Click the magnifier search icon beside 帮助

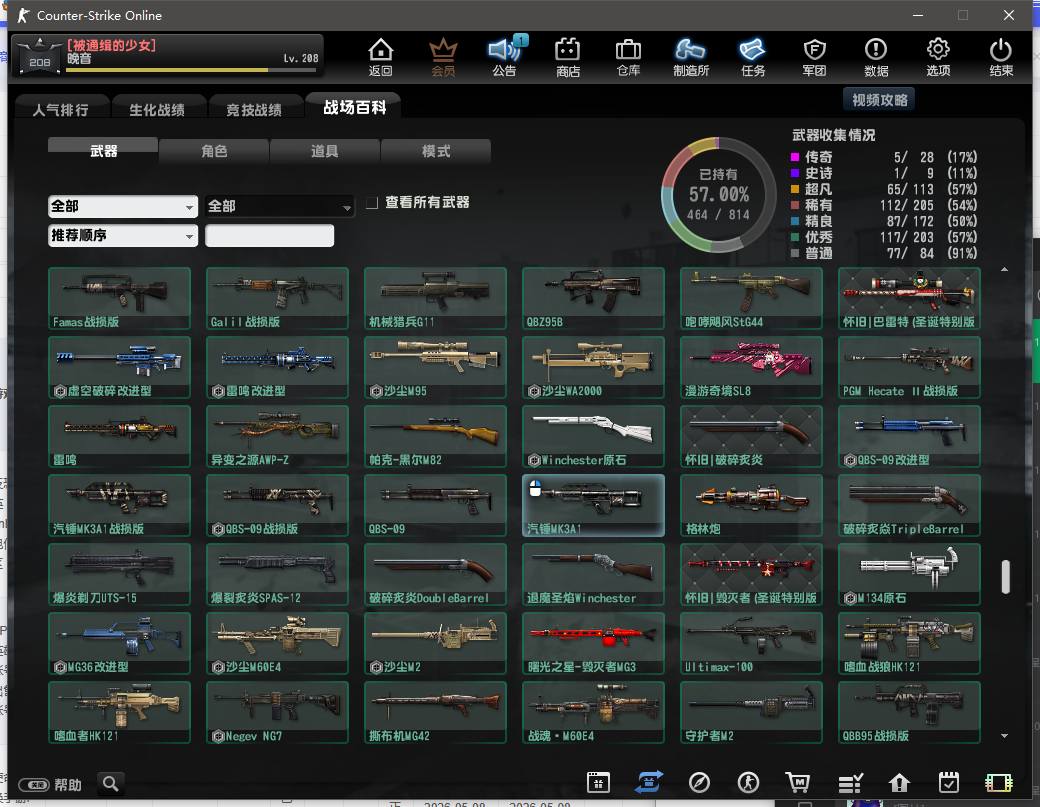111,784
